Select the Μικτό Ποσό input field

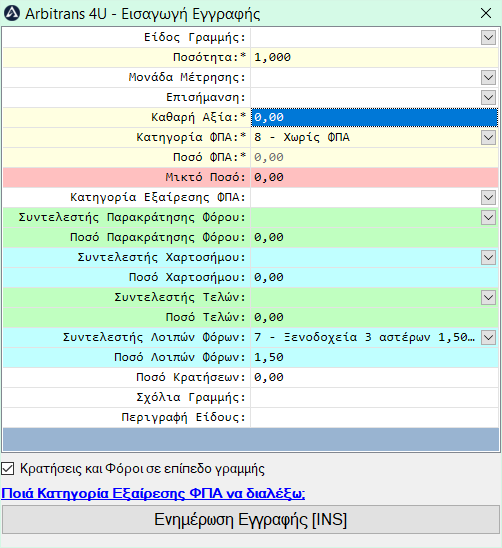374,178
